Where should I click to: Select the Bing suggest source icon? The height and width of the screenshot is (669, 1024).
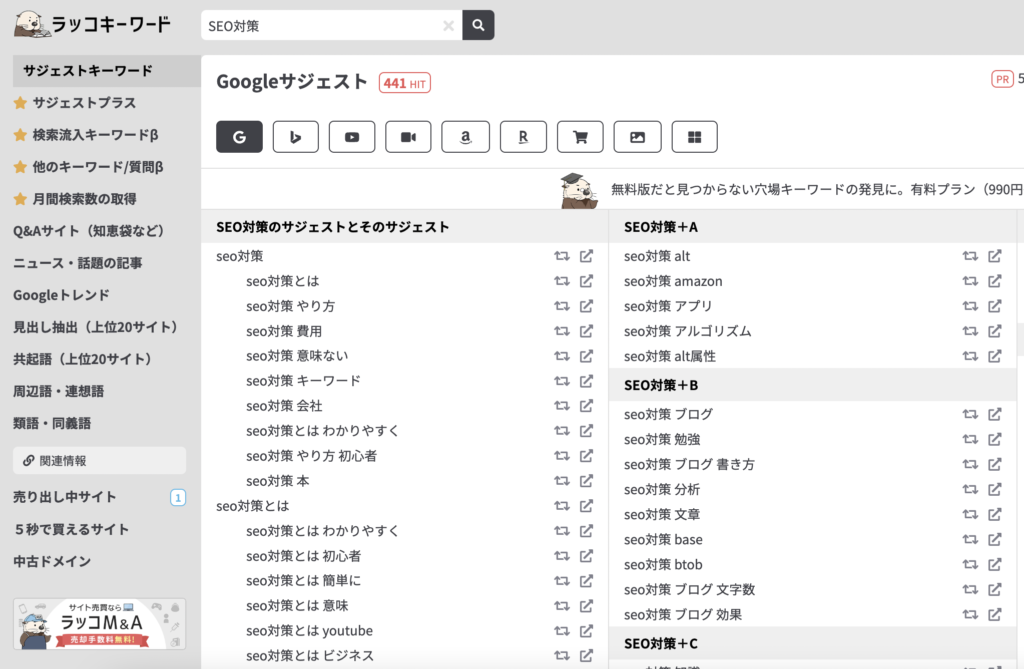pos(295,137)
